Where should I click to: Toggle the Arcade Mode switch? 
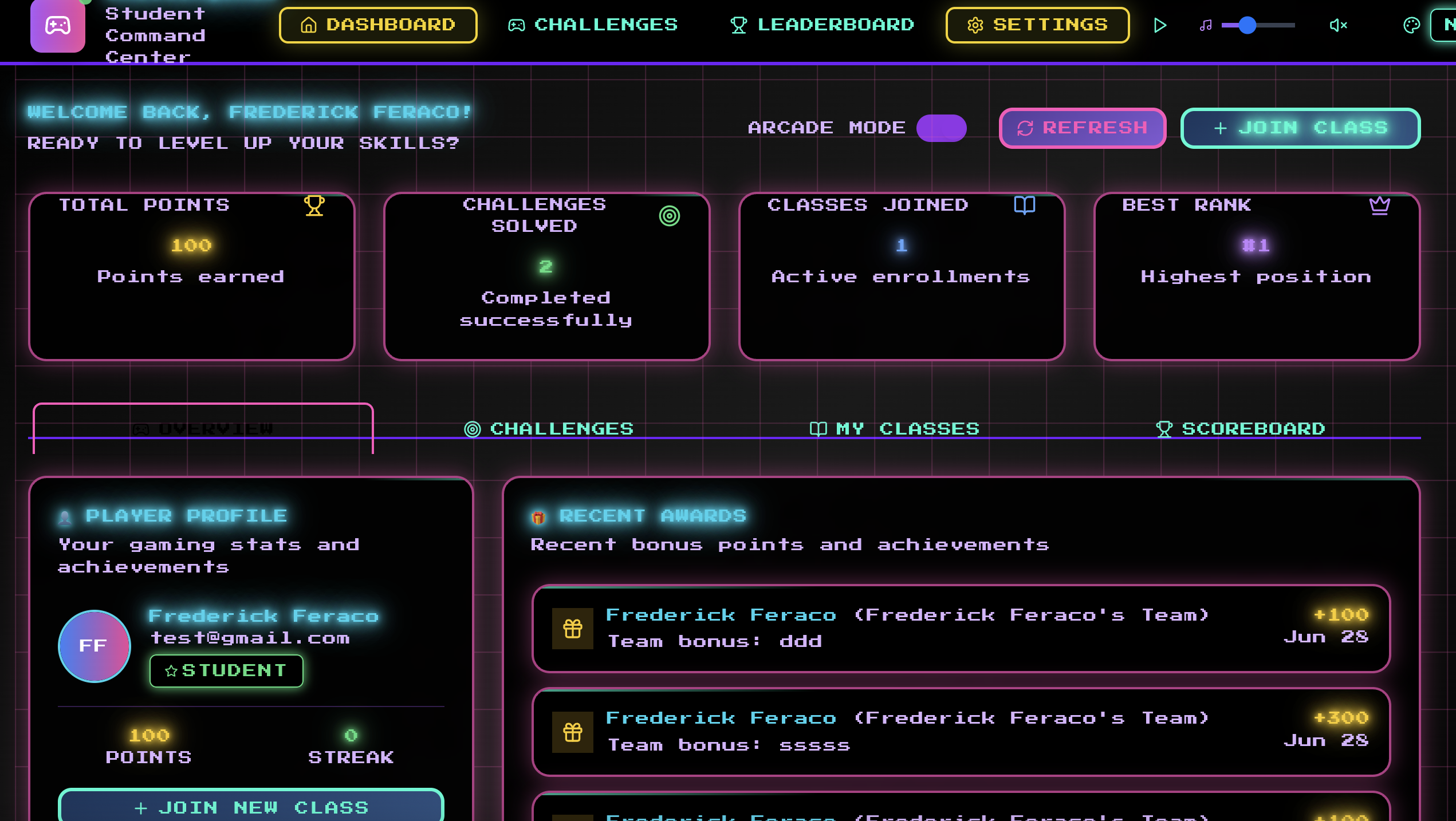(941, 128)
